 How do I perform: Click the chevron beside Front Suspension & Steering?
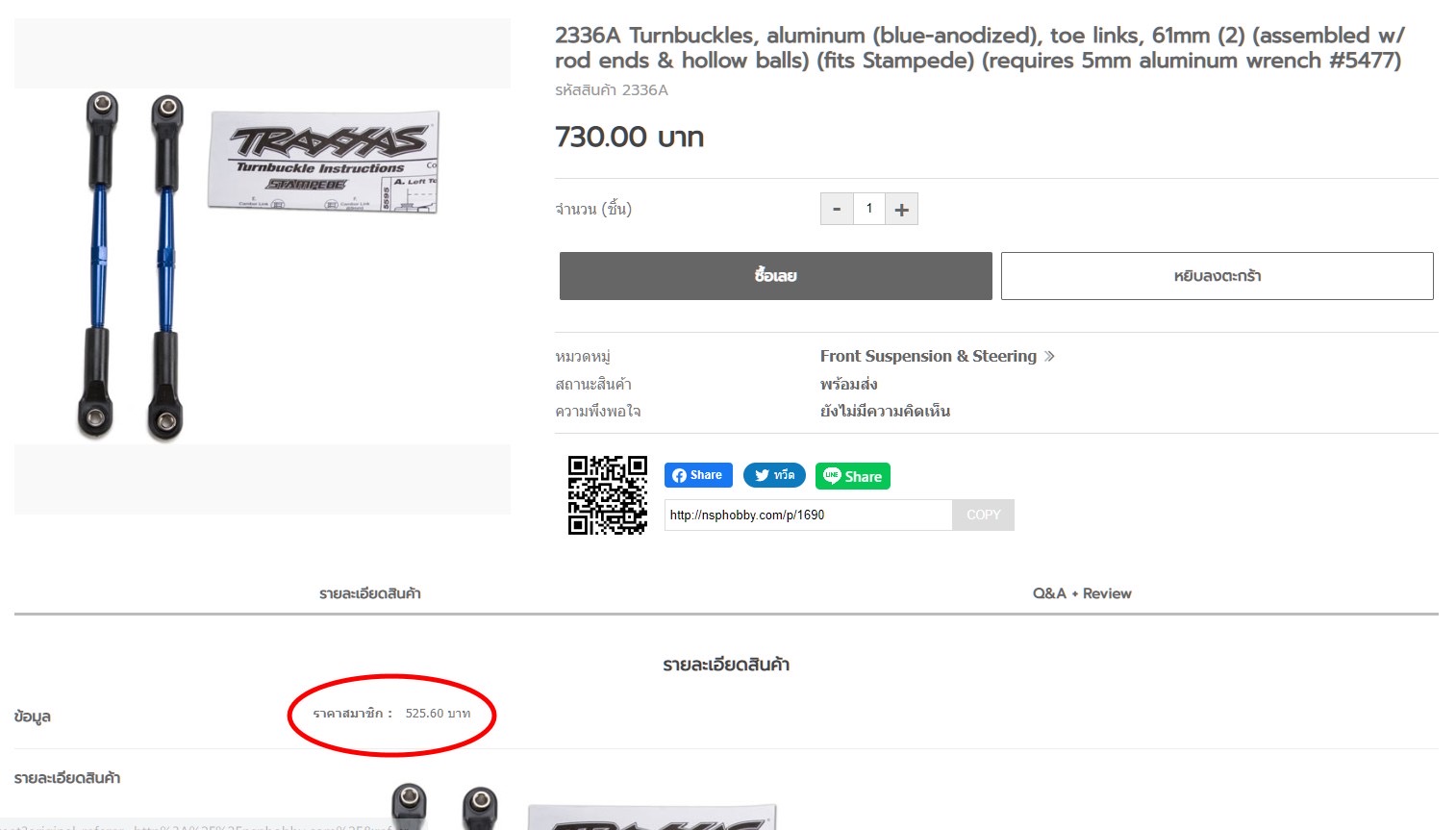1049,356
